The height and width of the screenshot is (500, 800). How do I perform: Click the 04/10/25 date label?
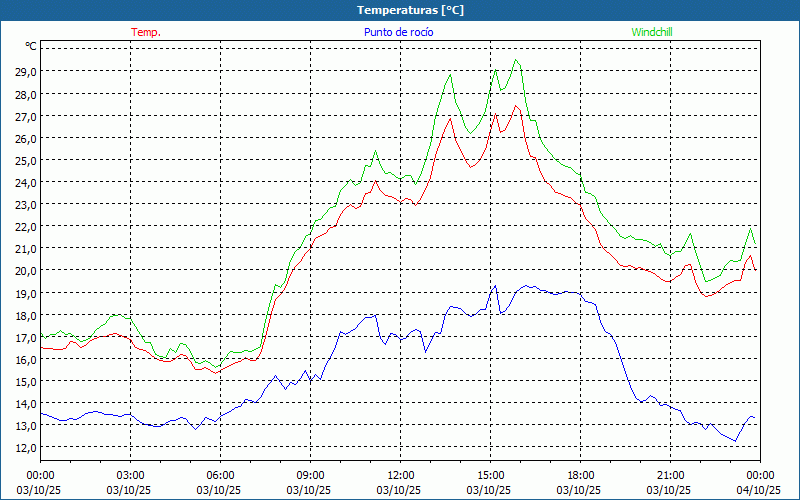(x=759, y=490)
